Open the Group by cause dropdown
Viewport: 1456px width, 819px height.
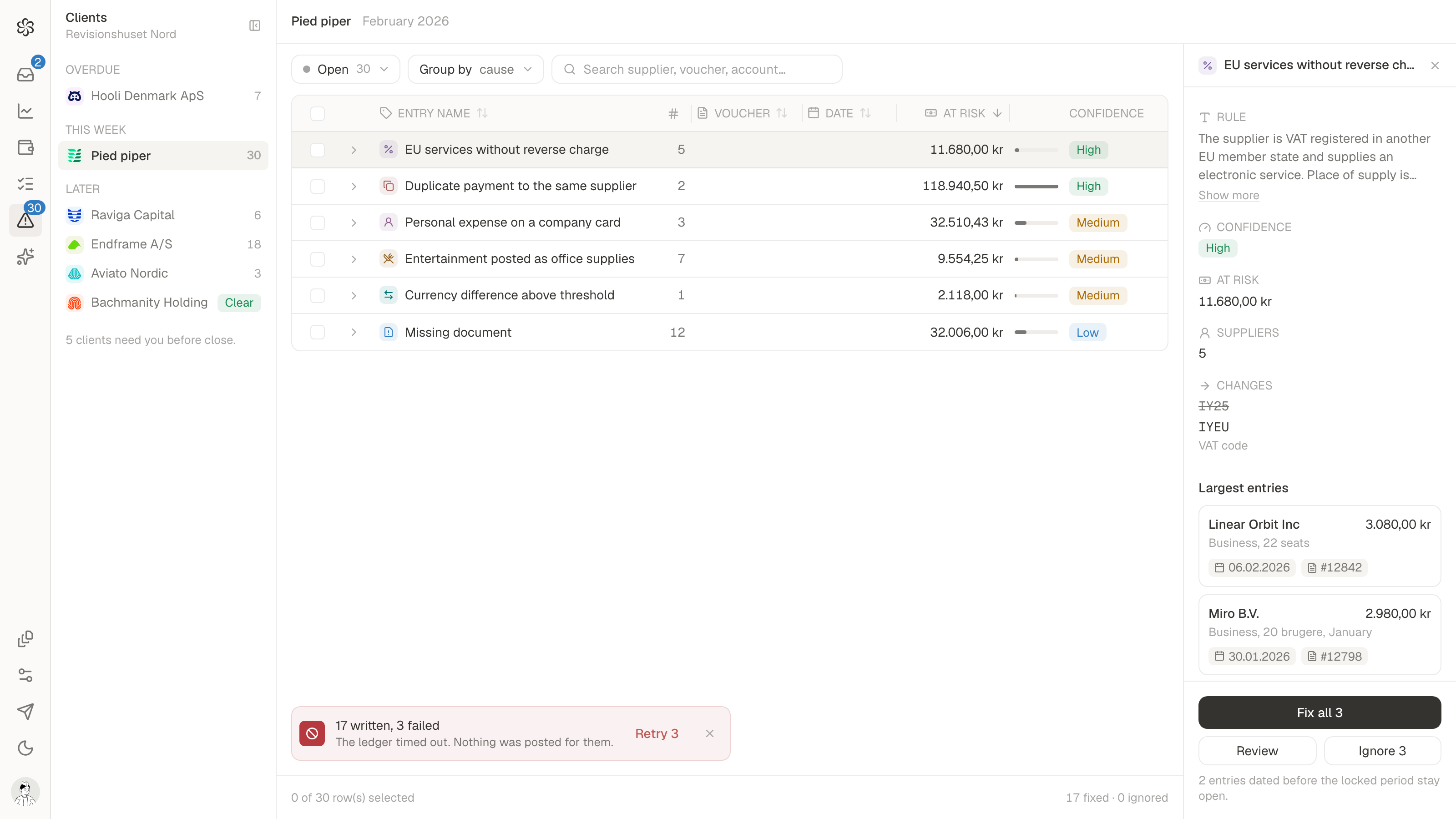tap(475, 69)
